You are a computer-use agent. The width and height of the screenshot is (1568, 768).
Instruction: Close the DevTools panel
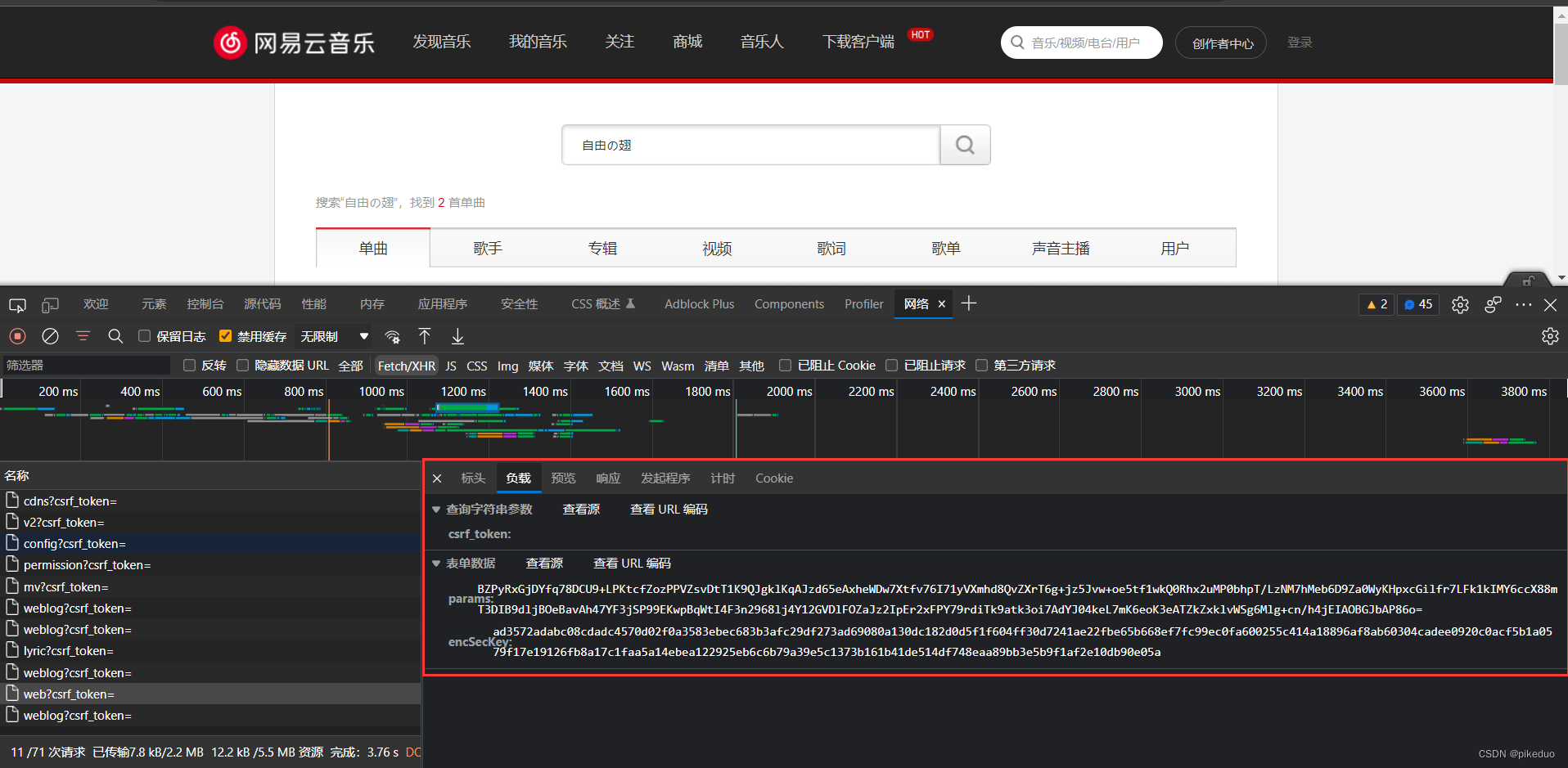[x=1550, y=305]
